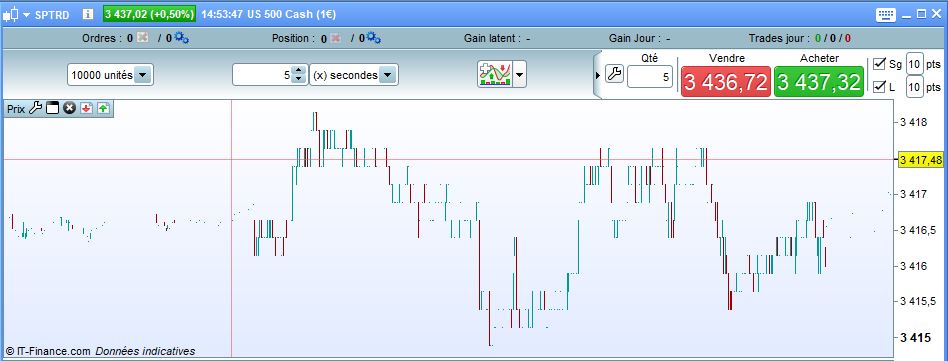Image resolution: width=948 pixels, height=361 pixels.
Task: Decrease the timeframe value with the down arrow
Action: (x=299, y=80)
